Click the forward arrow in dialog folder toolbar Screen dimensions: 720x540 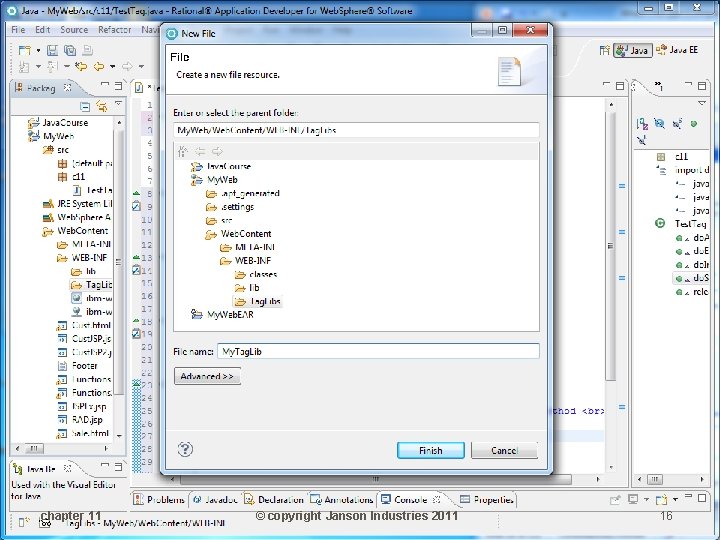217,151
